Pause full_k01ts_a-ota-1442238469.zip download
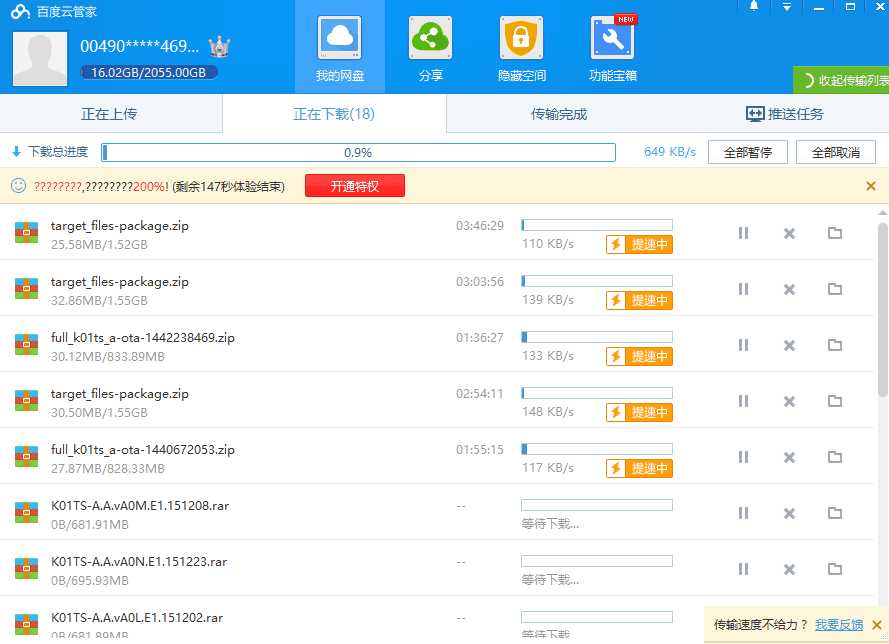 point(743,345)
